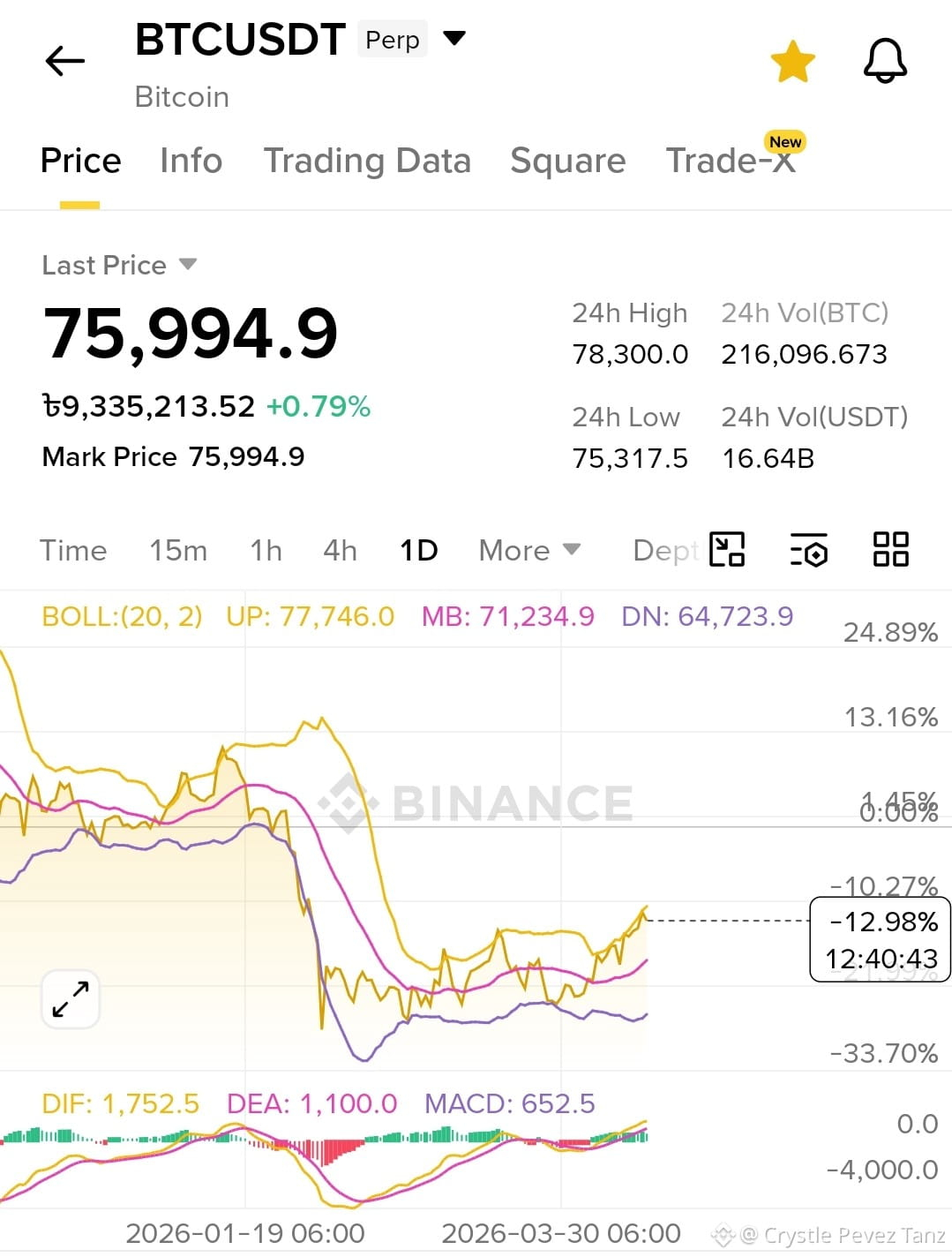Screen dimensions: 952x1257
Task: Switch chart to 1h interval
Action: [x=266, y=550]
